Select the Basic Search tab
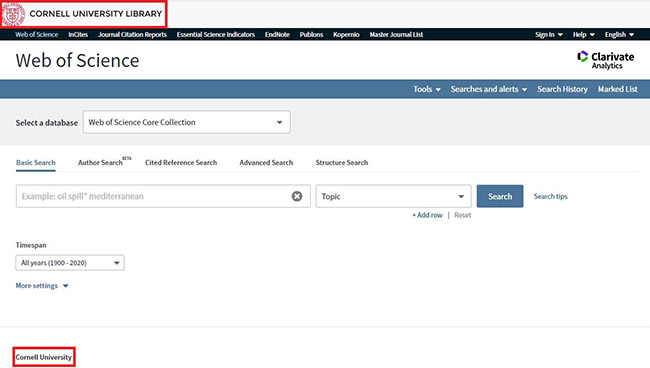The width and height of the screenshot is (650, 368). pos(36,162)
